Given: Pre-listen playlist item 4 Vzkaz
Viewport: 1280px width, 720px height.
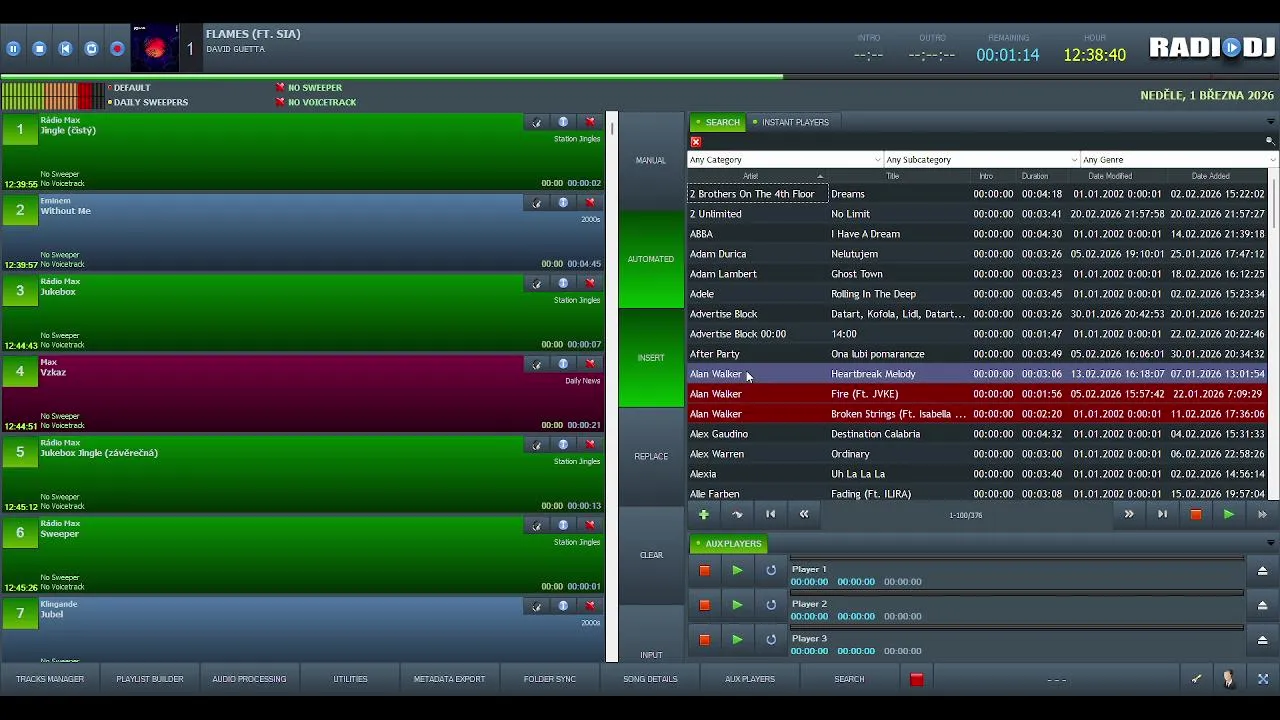Looking at the screenshot, I should tap(537, 364).
